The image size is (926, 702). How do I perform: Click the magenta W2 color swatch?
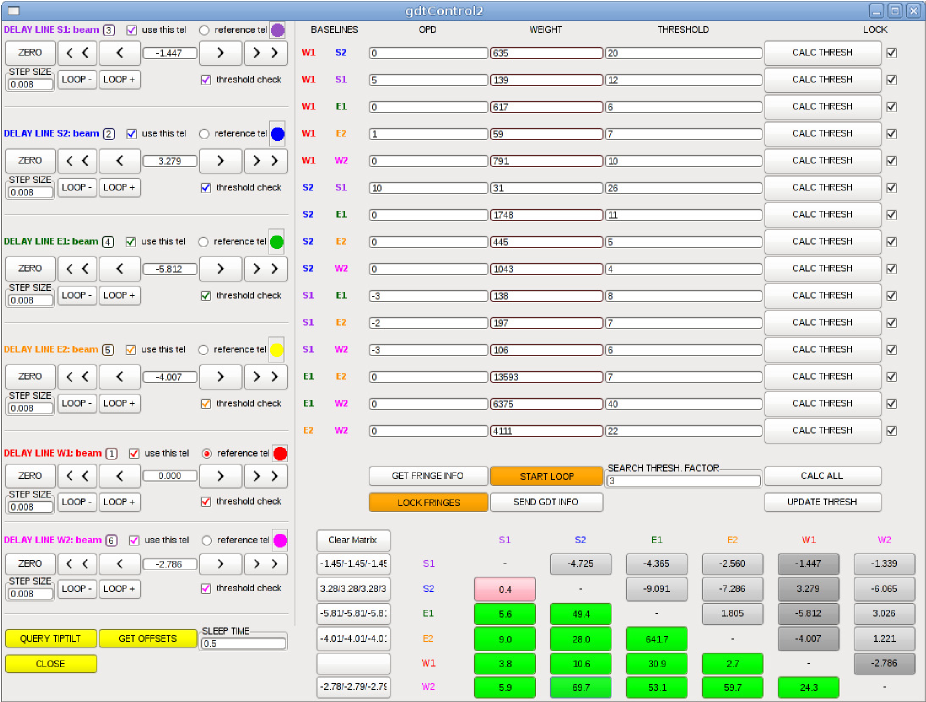(x=280, y=540)
